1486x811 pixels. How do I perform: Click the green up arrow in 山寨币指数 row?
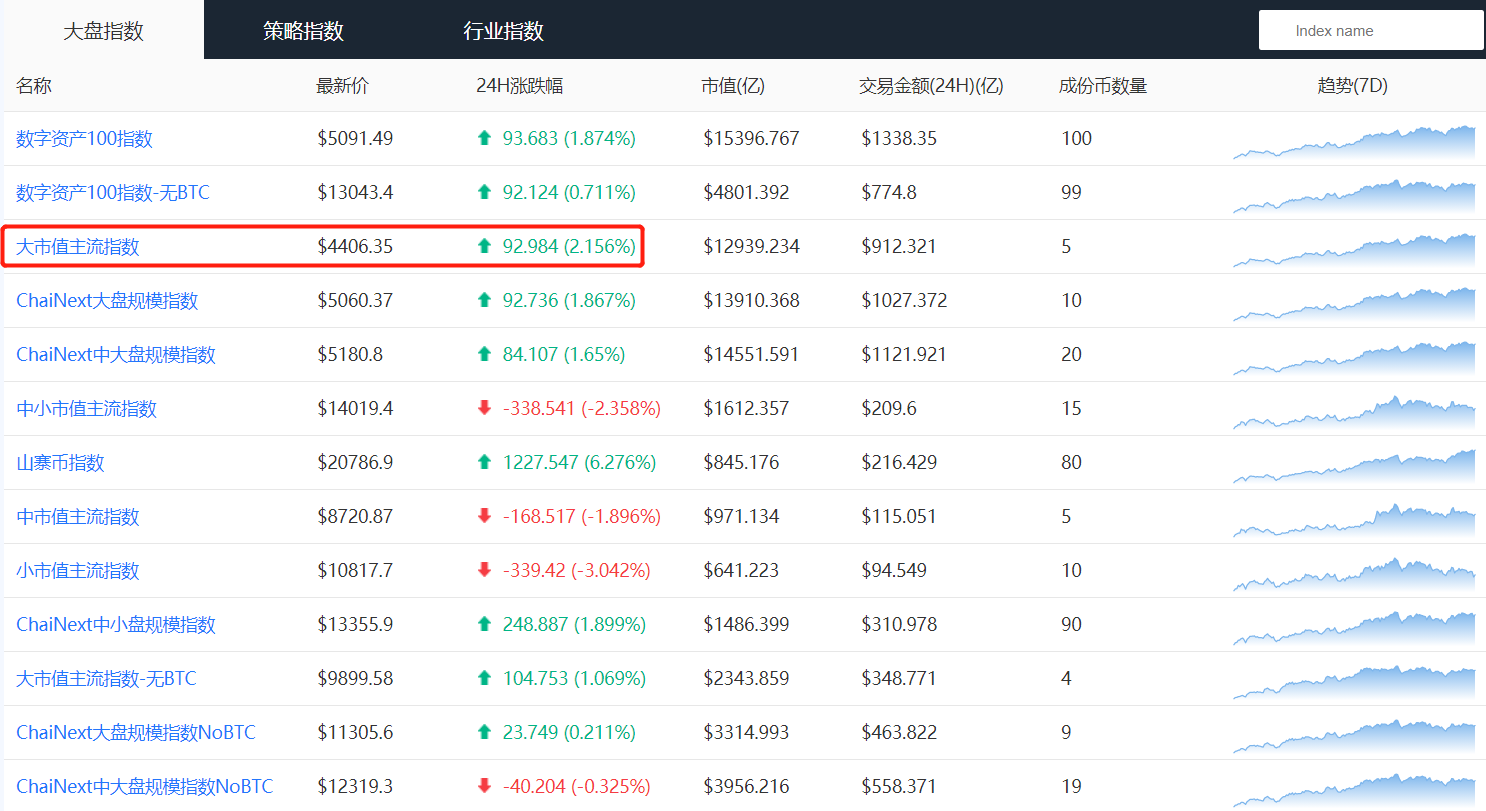coord(485,462)
